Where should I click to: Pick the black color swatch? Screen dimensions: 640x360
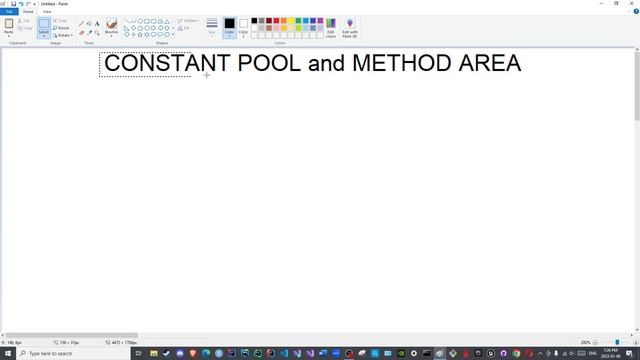point(254,20)
